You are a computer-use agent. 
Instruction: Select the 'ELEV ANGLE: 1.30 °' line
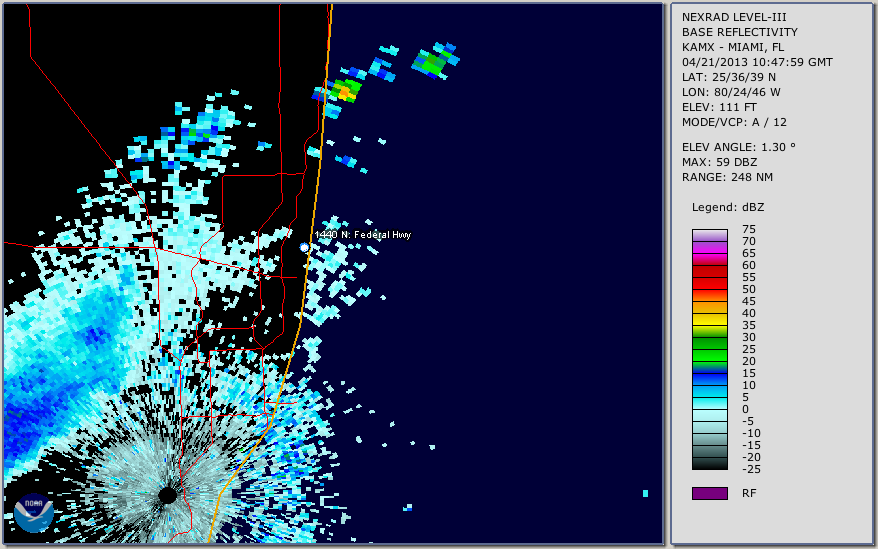(738, 147)
